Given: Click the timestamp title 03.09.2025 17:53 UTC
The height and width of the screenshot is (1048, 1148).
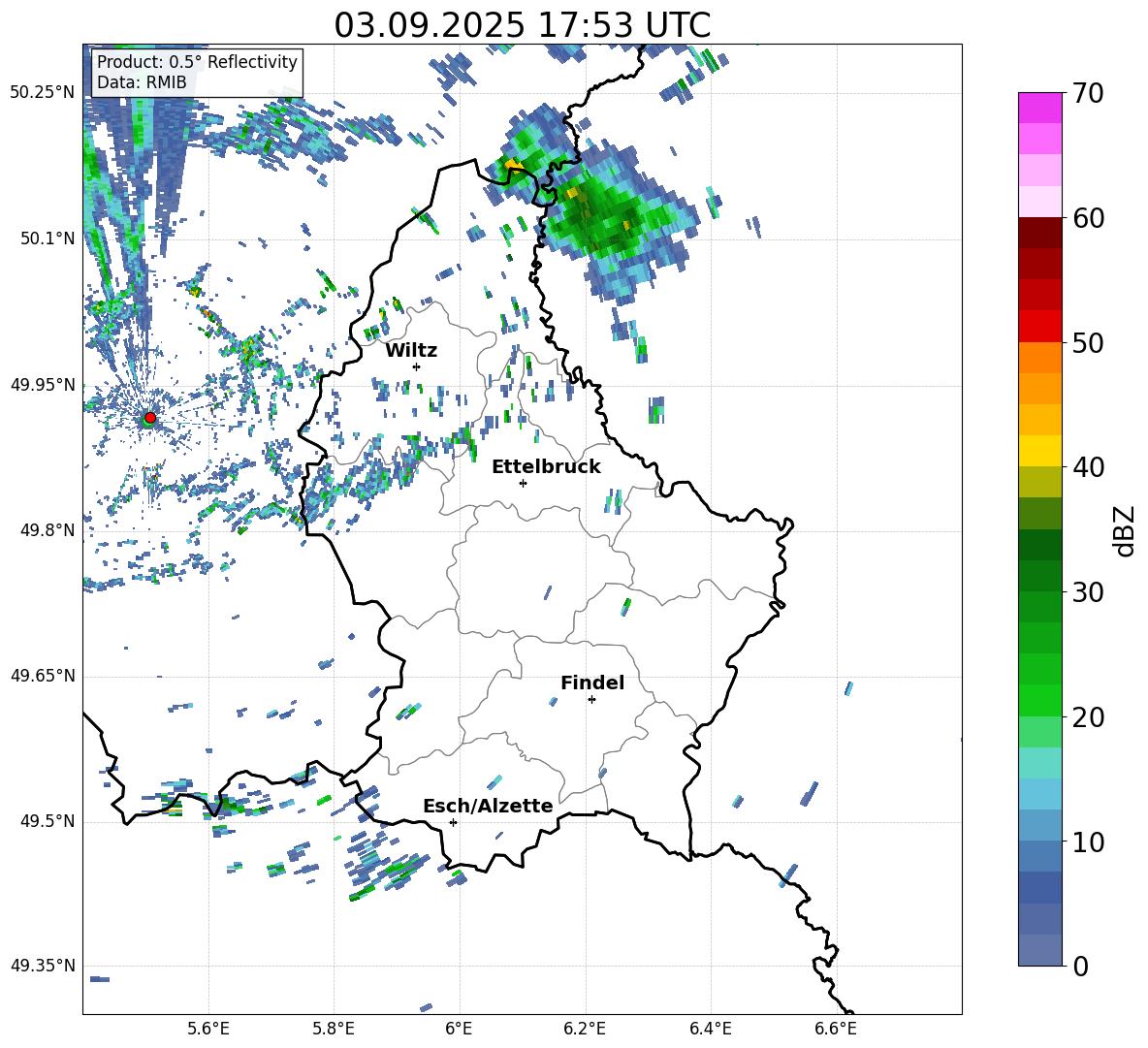Looking at the screenshot, I should pos(523,25).
